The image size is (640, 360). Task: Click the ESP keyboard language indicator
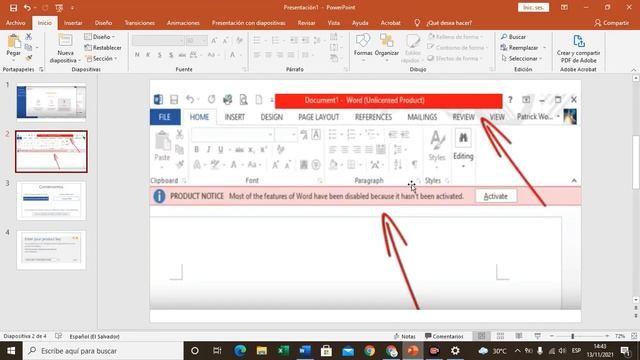pyautogui.click(x=576, y=351)
